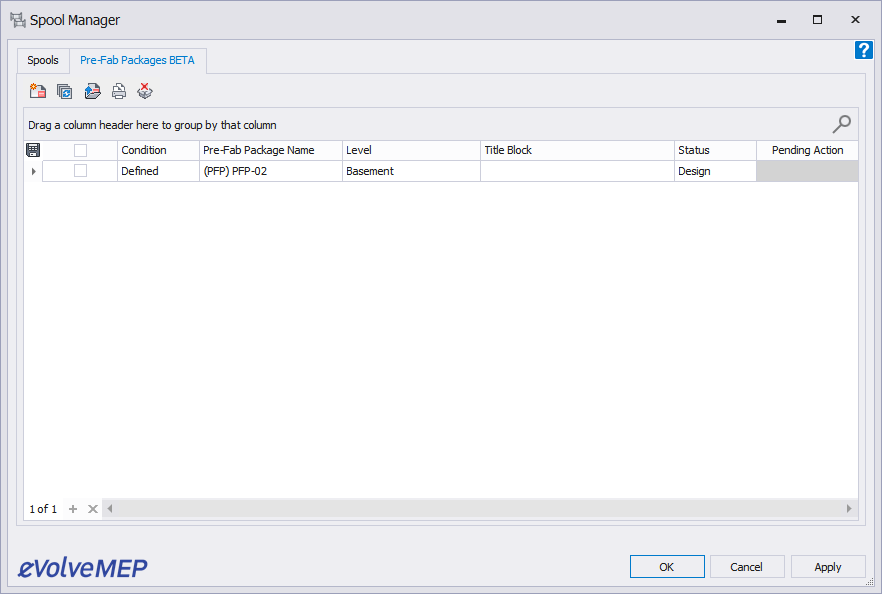Image resolution: width=882 pixels, height=594 pixels.
Task: Click the grey Pending Action cell for PFP-02
Action: 807,171
